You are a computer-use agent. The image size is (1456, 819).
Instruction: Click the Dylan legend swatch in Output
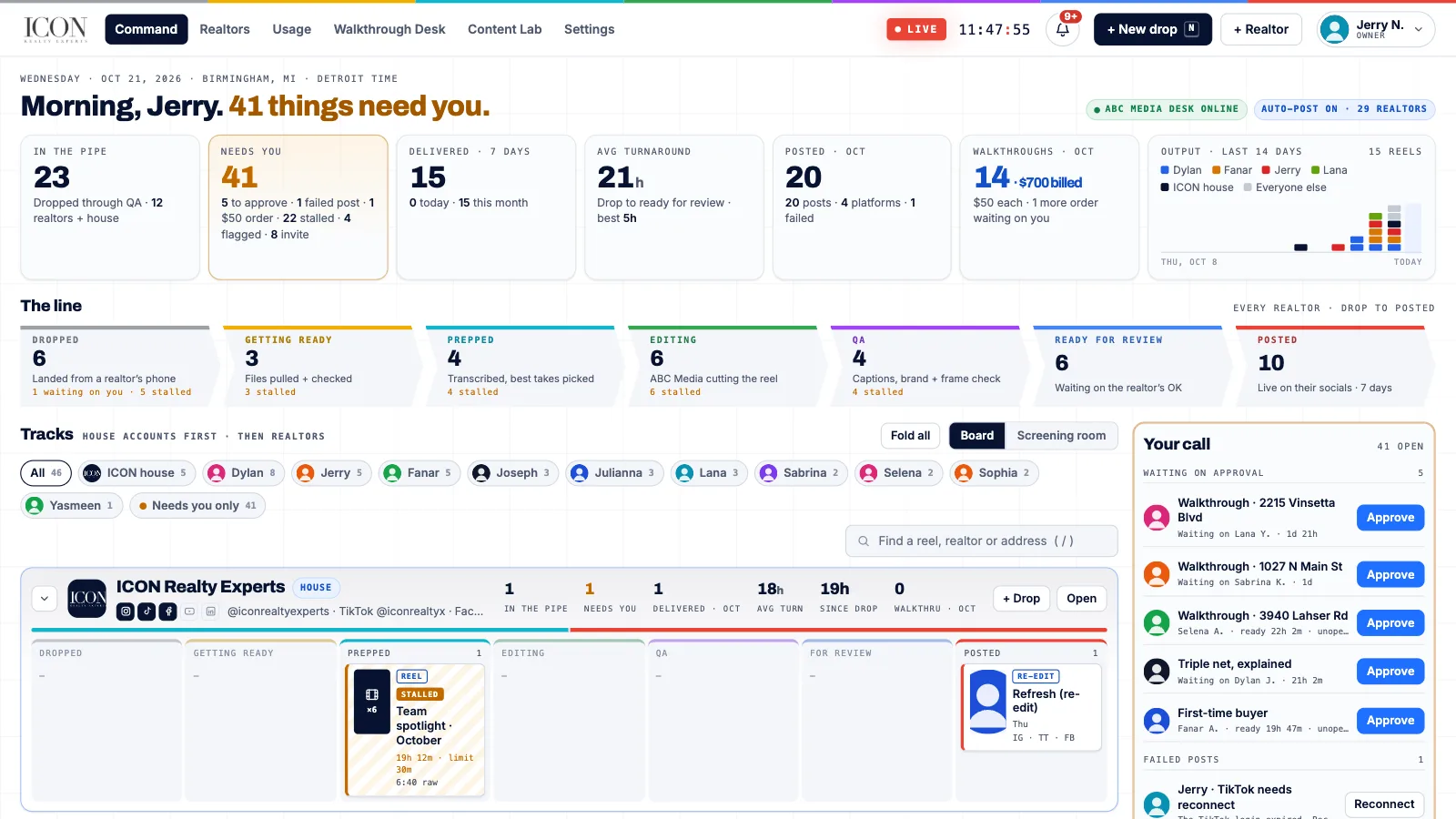[x=1165, y=170]
